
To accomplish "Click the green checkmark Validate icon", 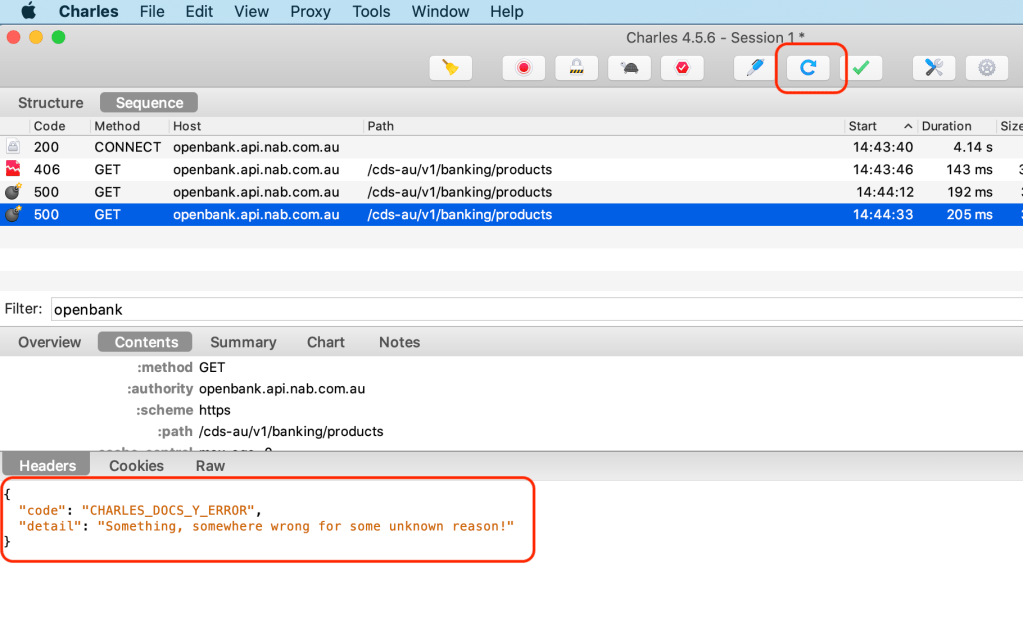I will pos(860,68).
